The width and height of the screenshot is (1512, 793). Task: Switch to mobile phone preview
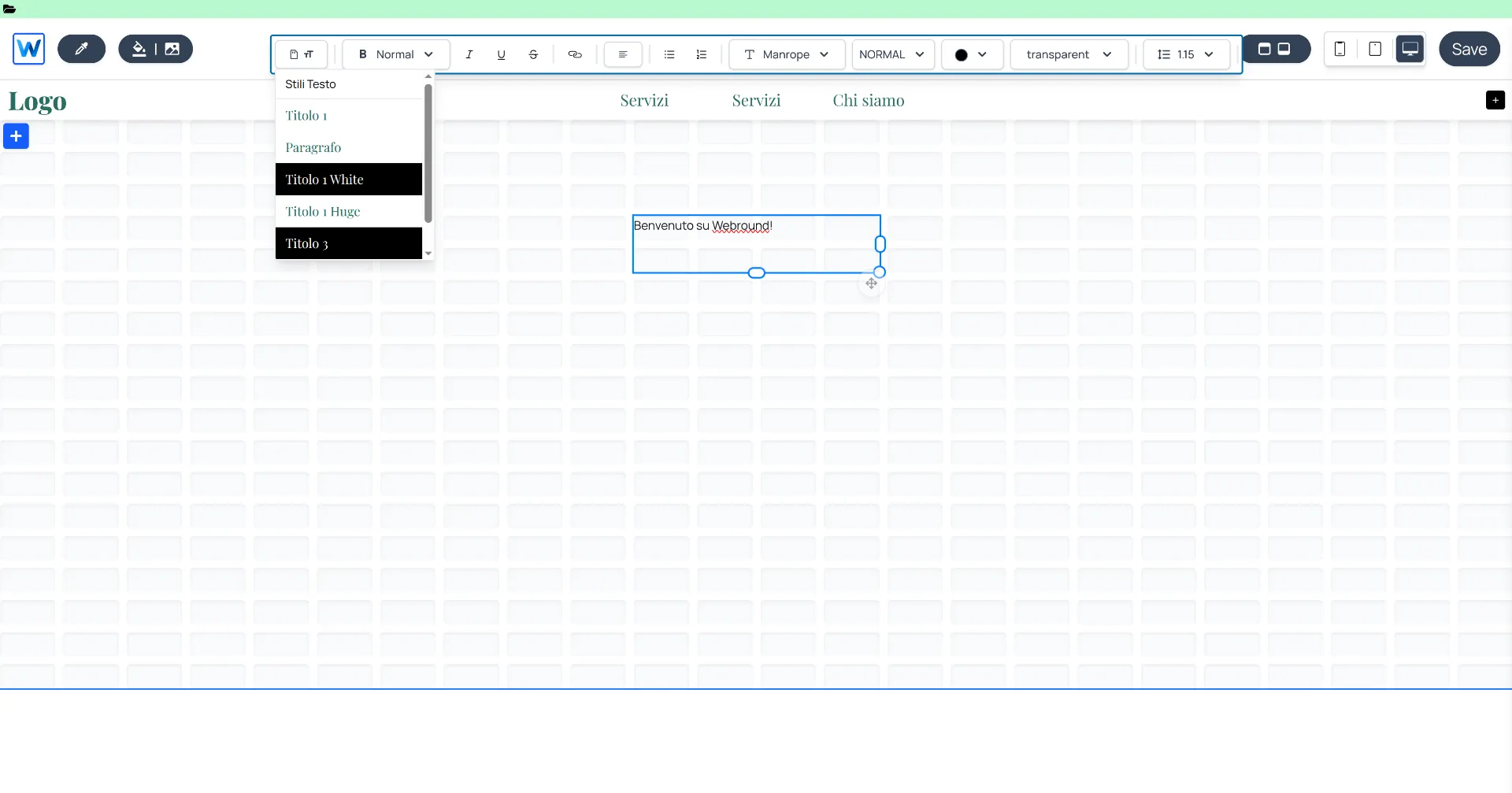click(1340, 49)
